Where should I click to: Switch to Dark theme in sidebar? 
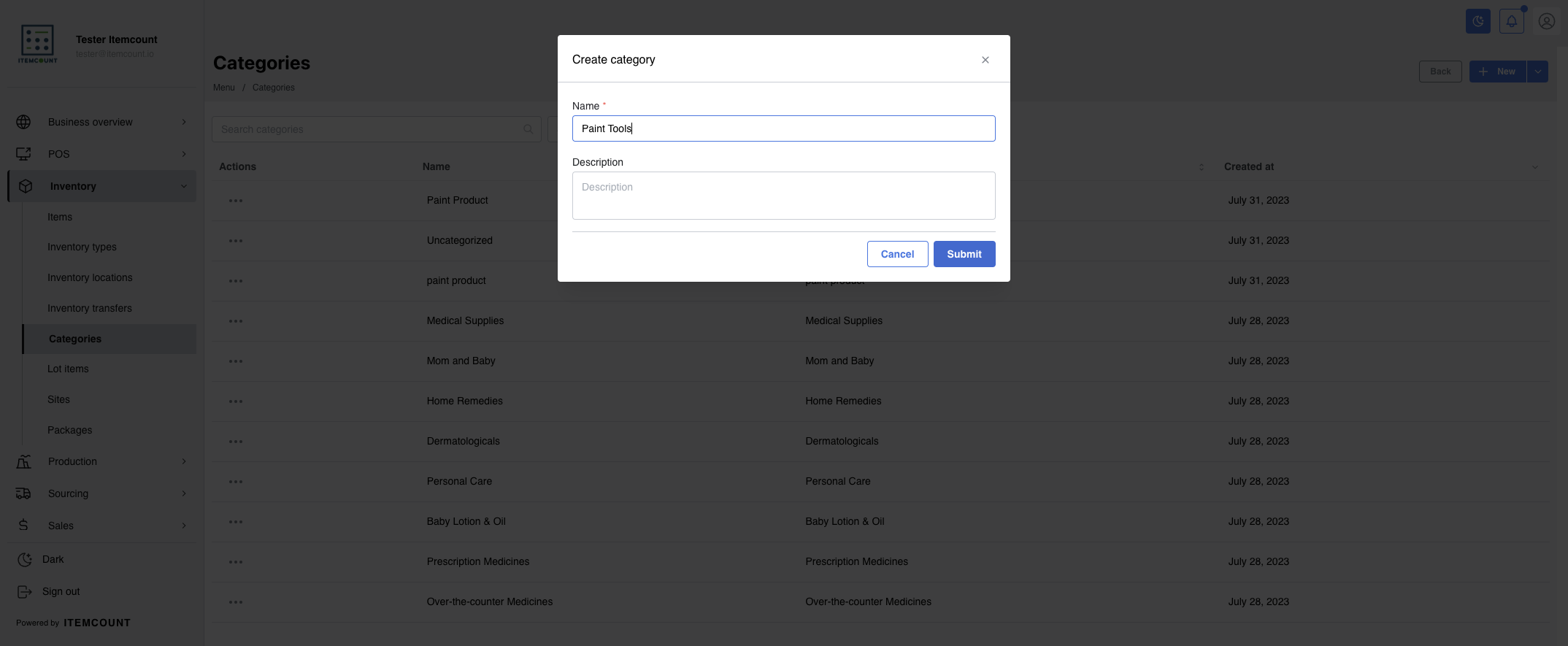click(x=41, y=559)
